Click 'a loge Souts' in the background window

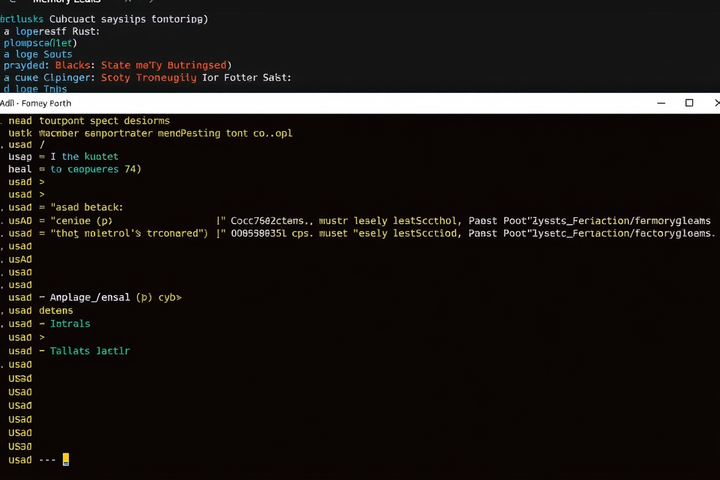(38, 54)
